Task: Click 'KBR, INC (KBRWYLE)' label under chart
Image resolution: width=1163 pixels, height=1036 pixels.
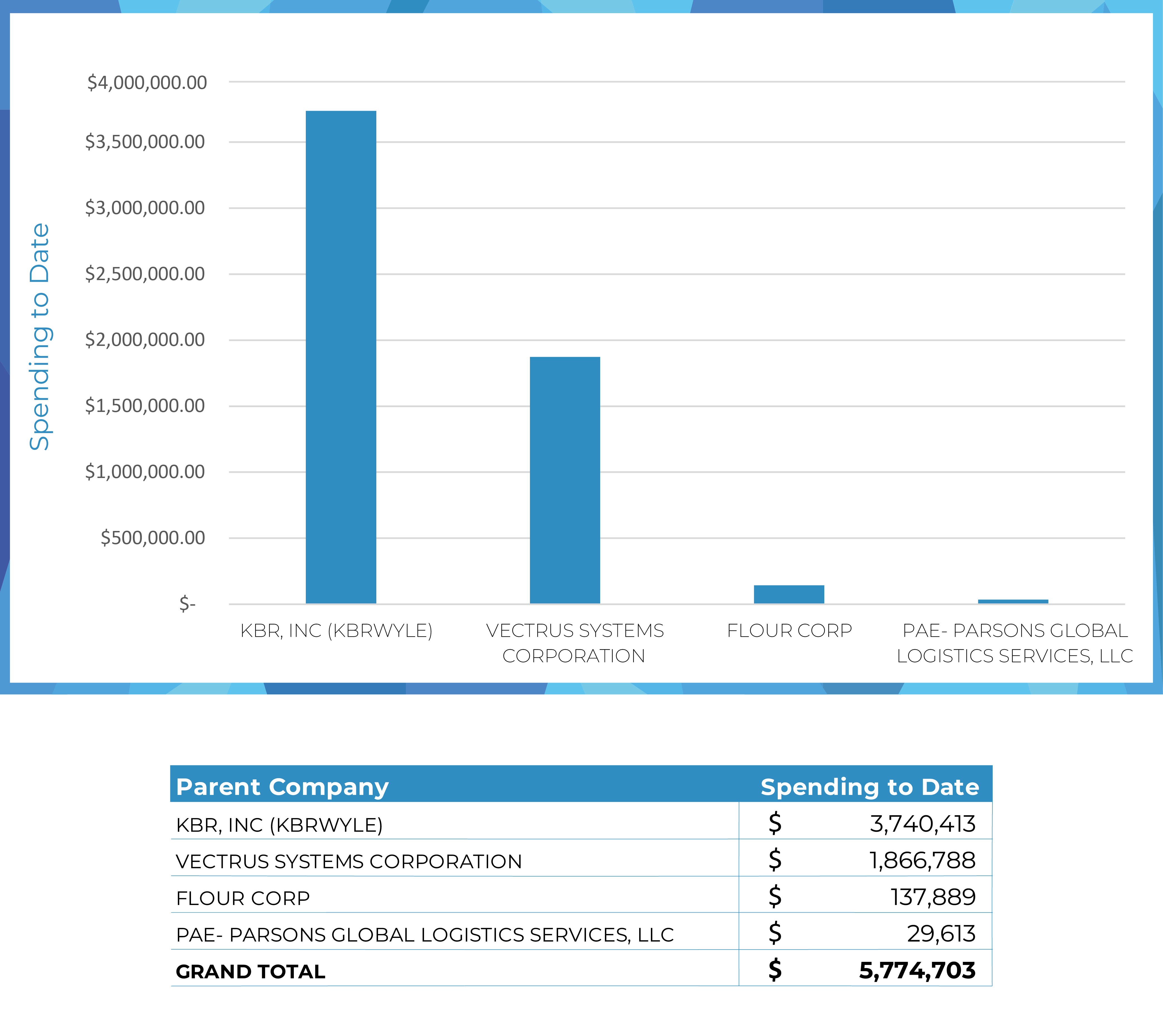Action: tap(336, 631)
